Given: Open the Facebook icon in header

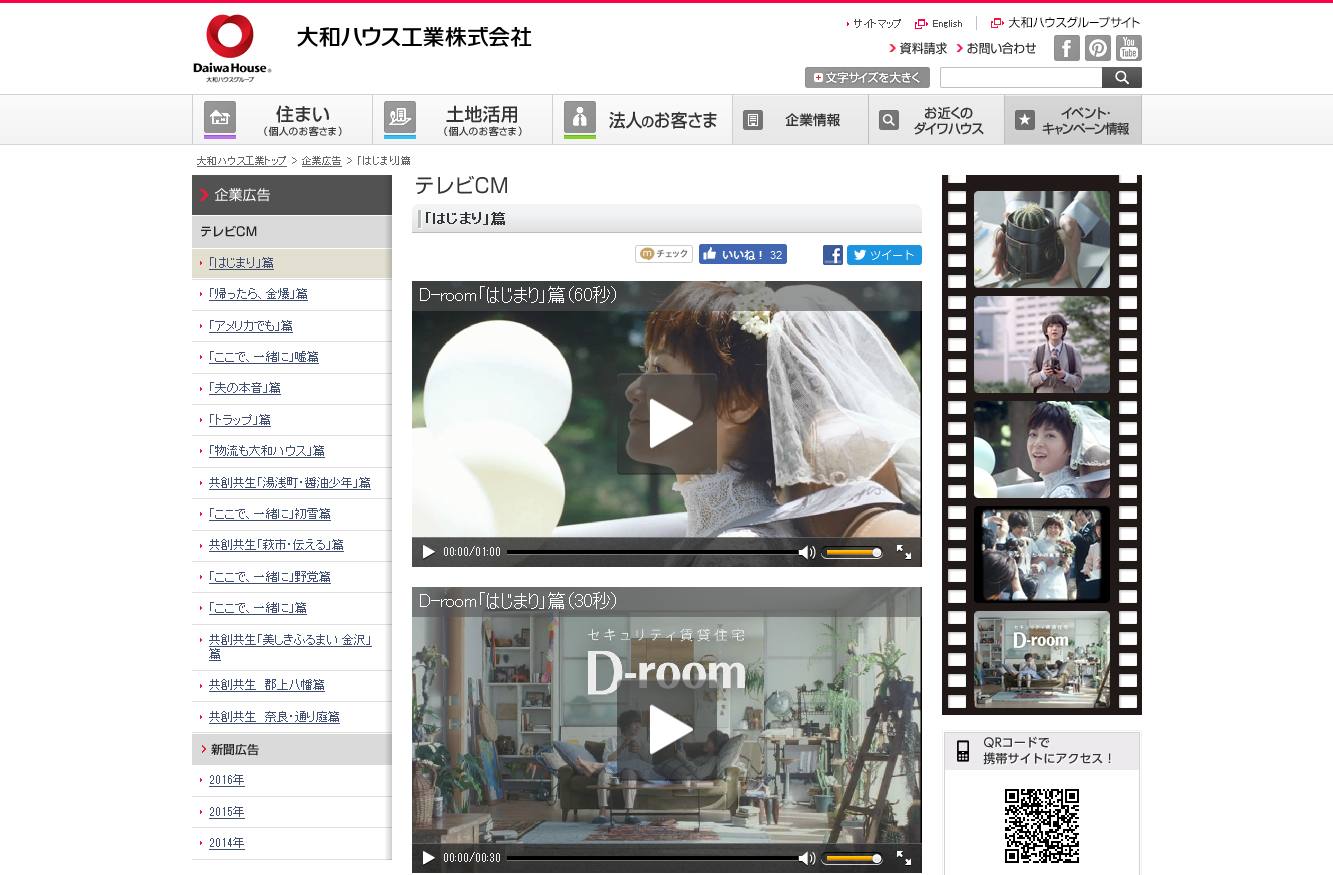Looking at the screenshot, I should pos(1067,48).
